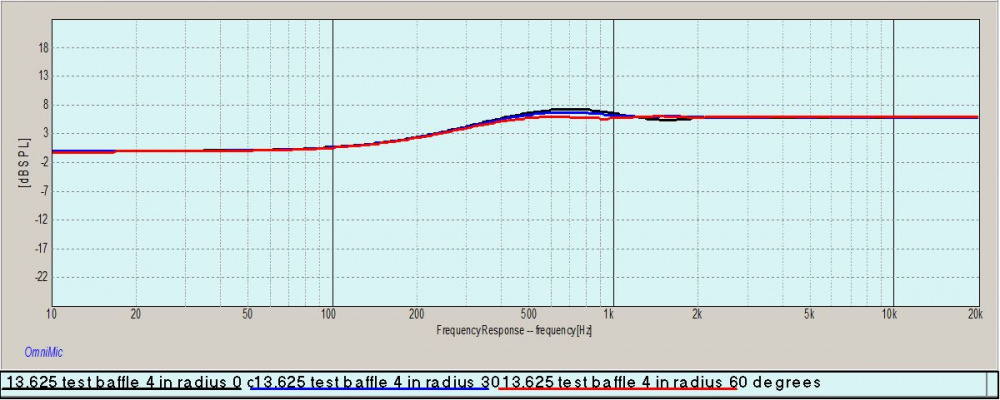Viewport: 1000px width, 400px height.
Task: Click the small empty box right of legend
Action: [x=991, y=382]
